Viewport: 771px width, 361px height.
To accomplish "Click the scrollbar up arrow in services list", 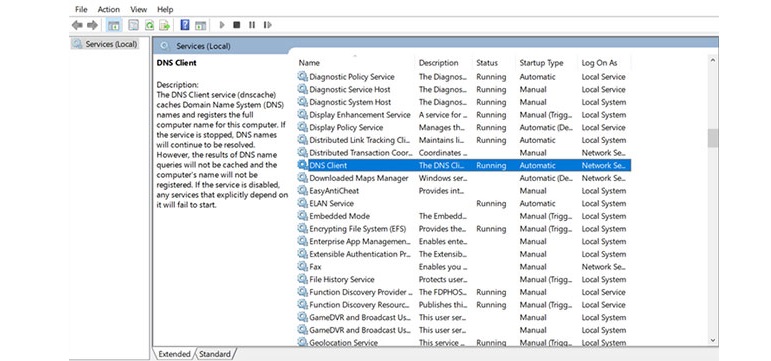I will pos(712,60).
